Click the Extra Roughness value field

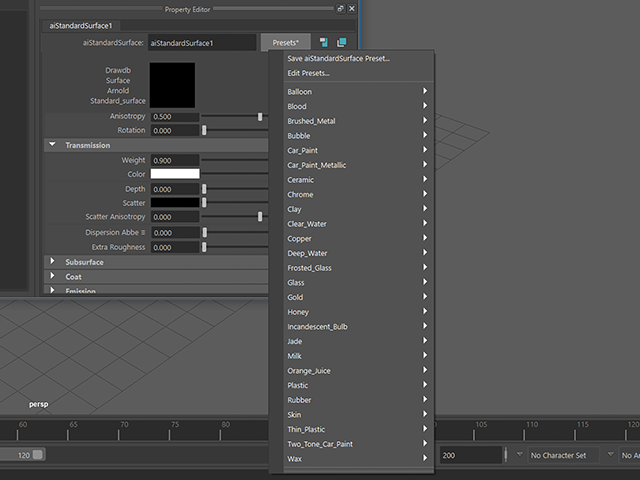pos(175,247)
